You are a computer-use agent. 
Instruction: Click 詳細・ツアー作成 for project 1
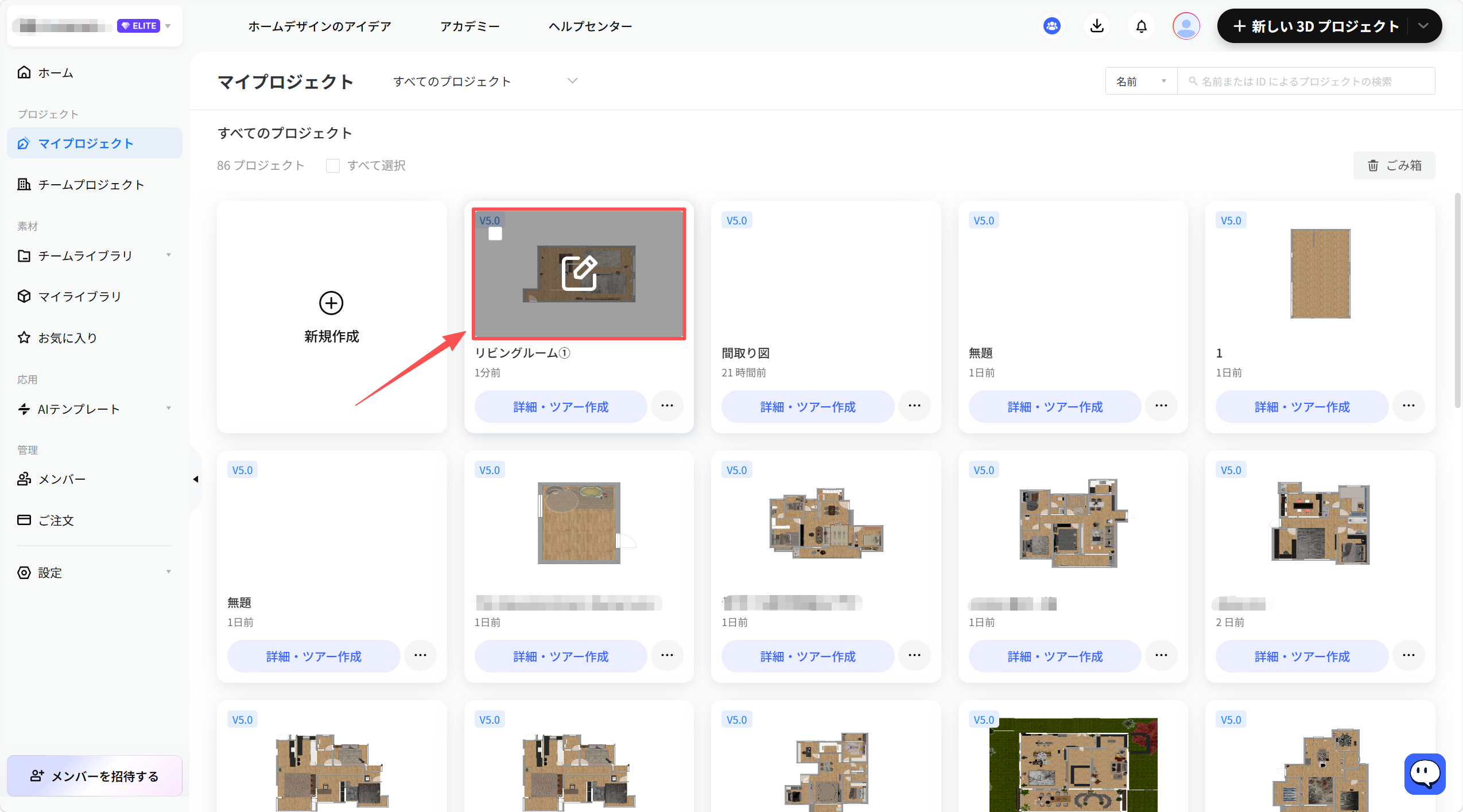tap(1302, 407)
